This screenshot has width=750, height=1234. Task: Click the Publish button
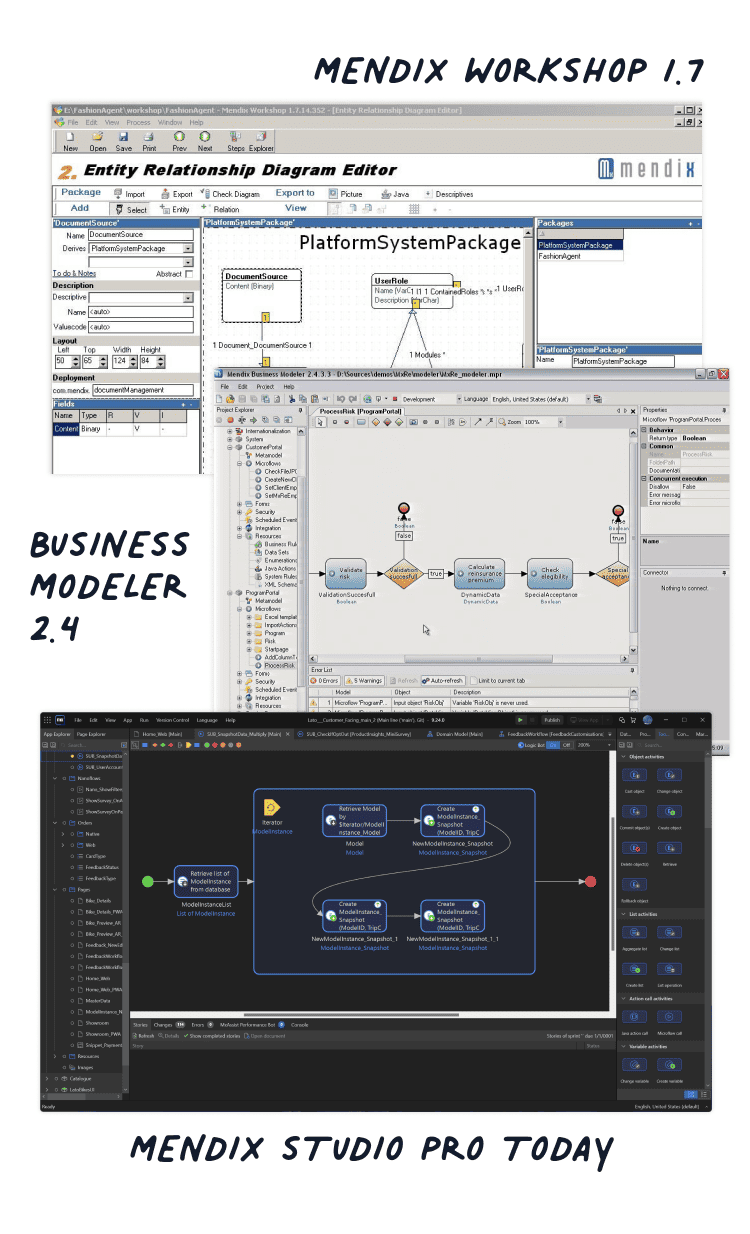[551, 719]
